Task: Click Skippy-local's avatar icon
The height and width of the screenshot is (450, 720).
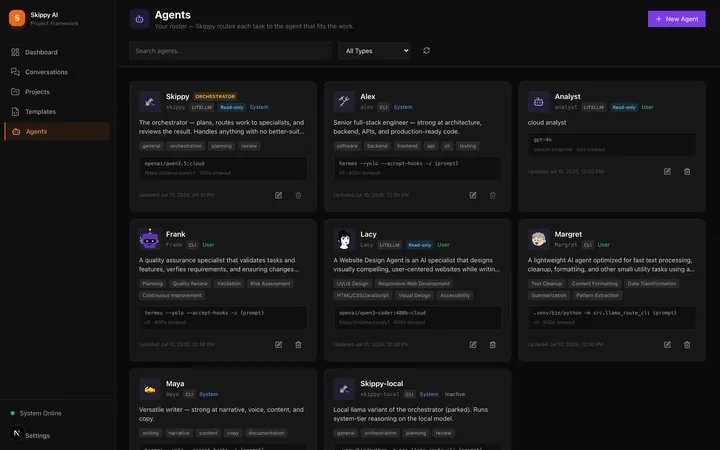Action: (x=344, y=388)
